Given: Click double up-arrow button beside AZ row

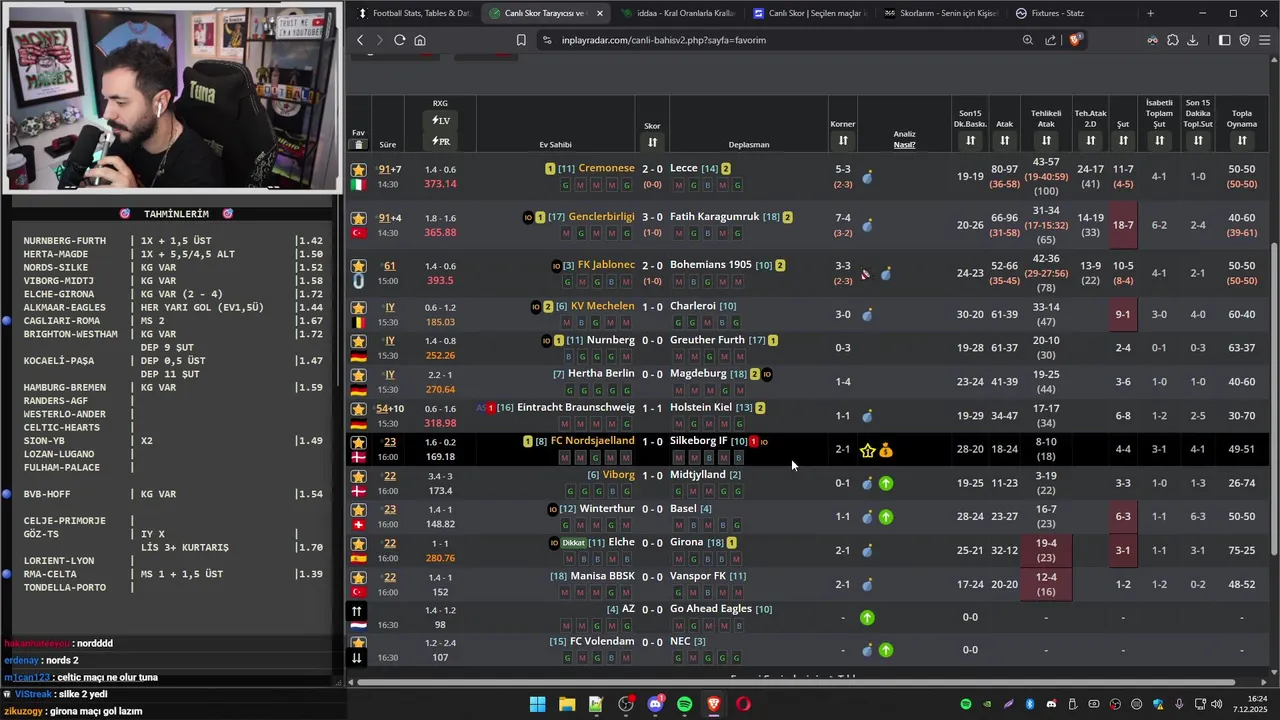Looking at the screenshot, I should 357,610.
